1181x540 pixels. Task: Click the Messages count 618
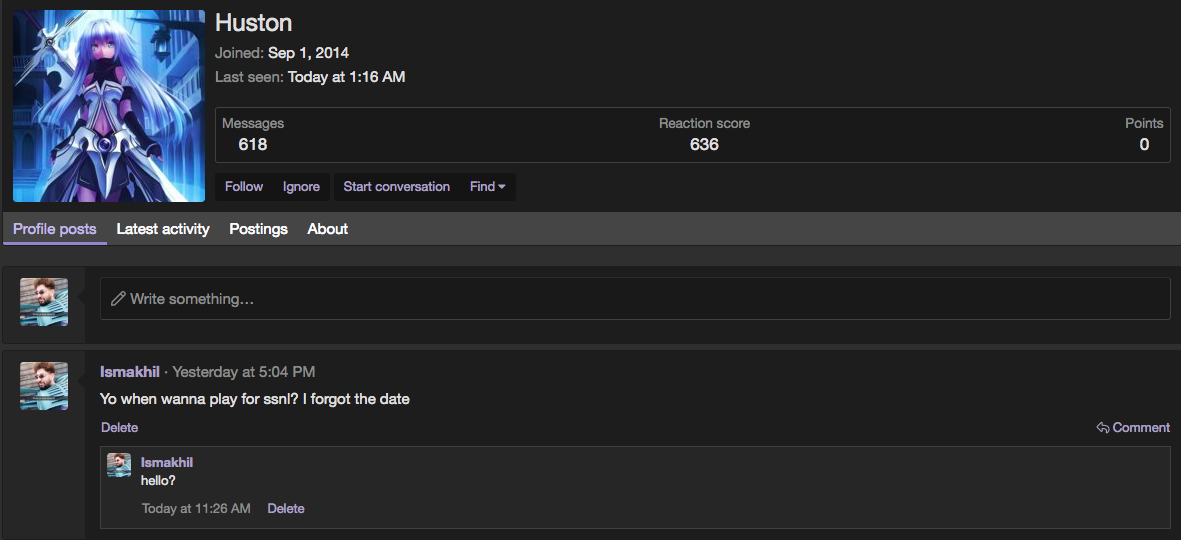point(253,145)
